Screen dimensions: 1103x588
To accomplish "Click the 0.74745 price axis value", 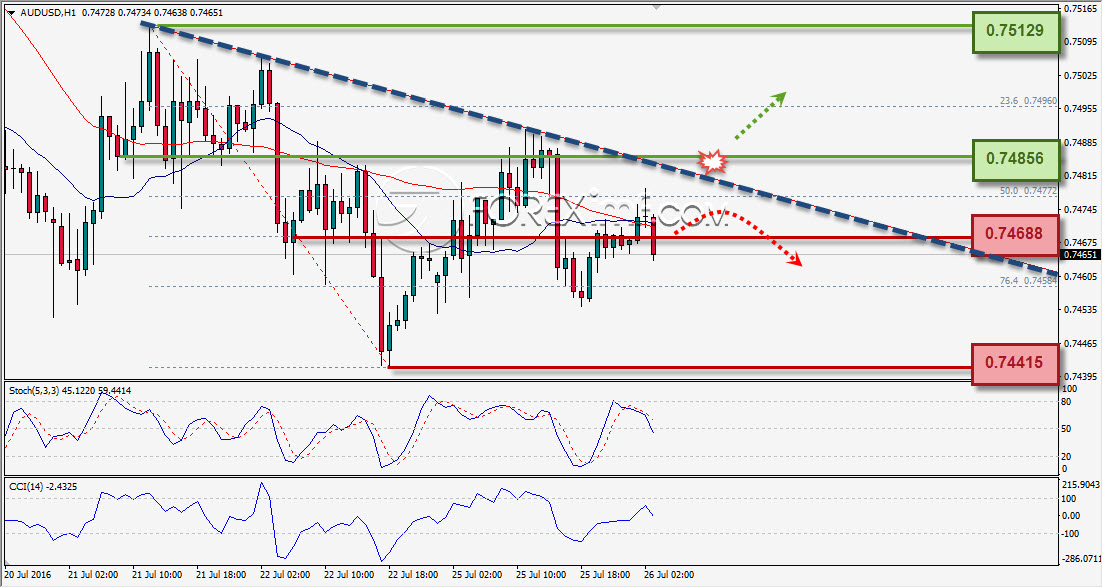I will click(1082, 210).
